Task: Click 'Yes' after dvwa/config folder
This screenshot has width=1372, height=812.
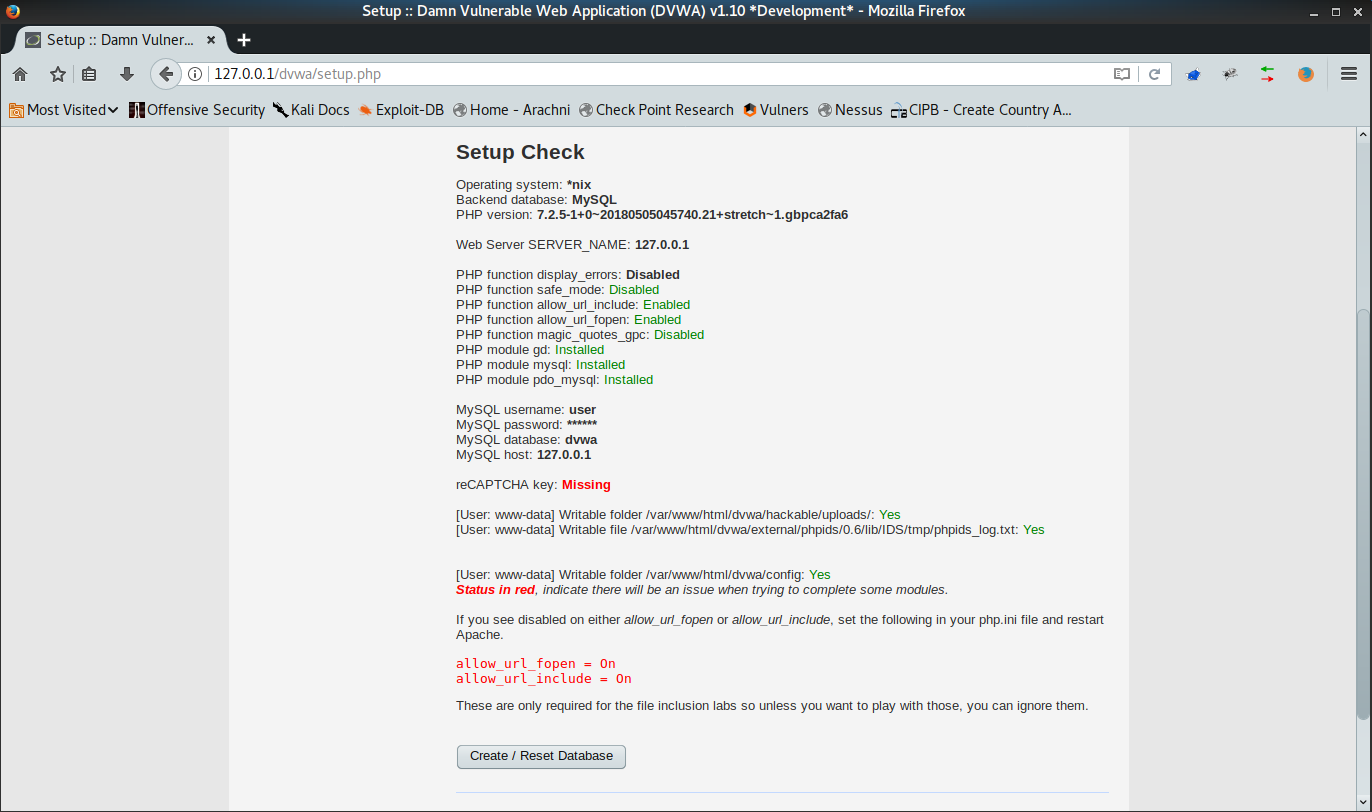Action: point(820,575)
